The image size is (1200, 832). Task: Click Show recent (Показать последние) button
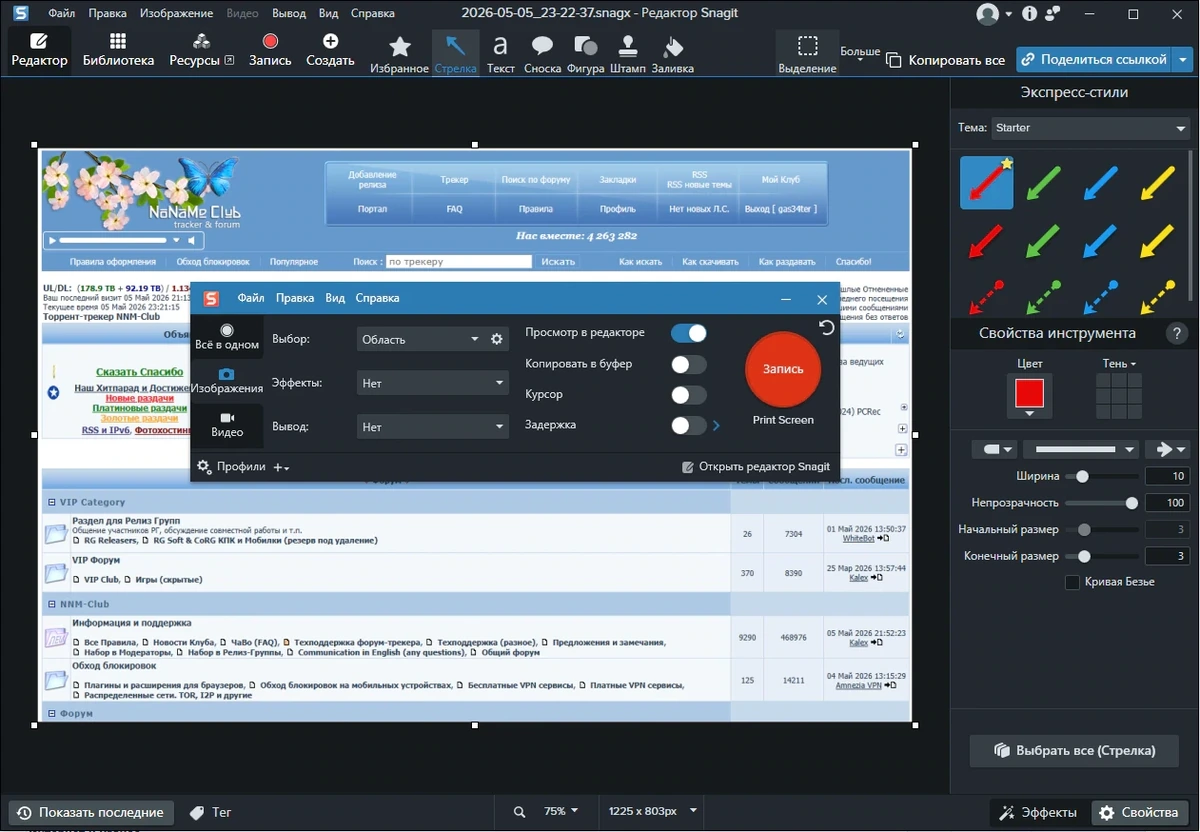pyautogui.click(x=90, y=812)
